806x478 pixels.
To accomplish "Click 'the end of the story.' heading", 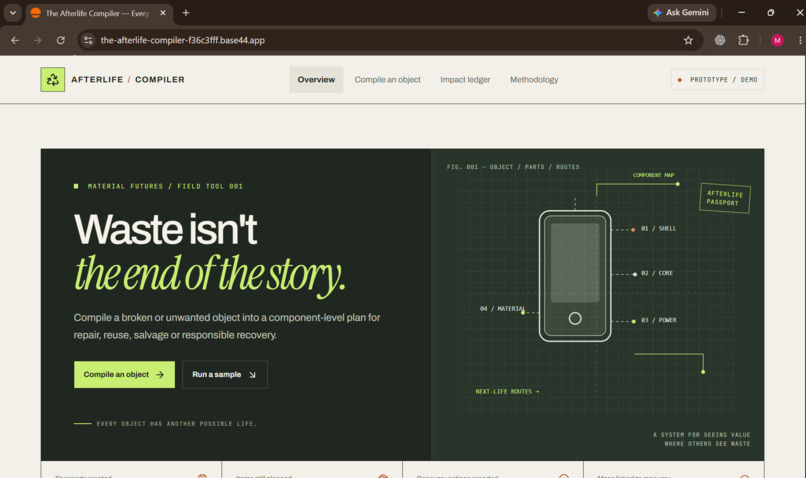I will click(x=210, y=275).
